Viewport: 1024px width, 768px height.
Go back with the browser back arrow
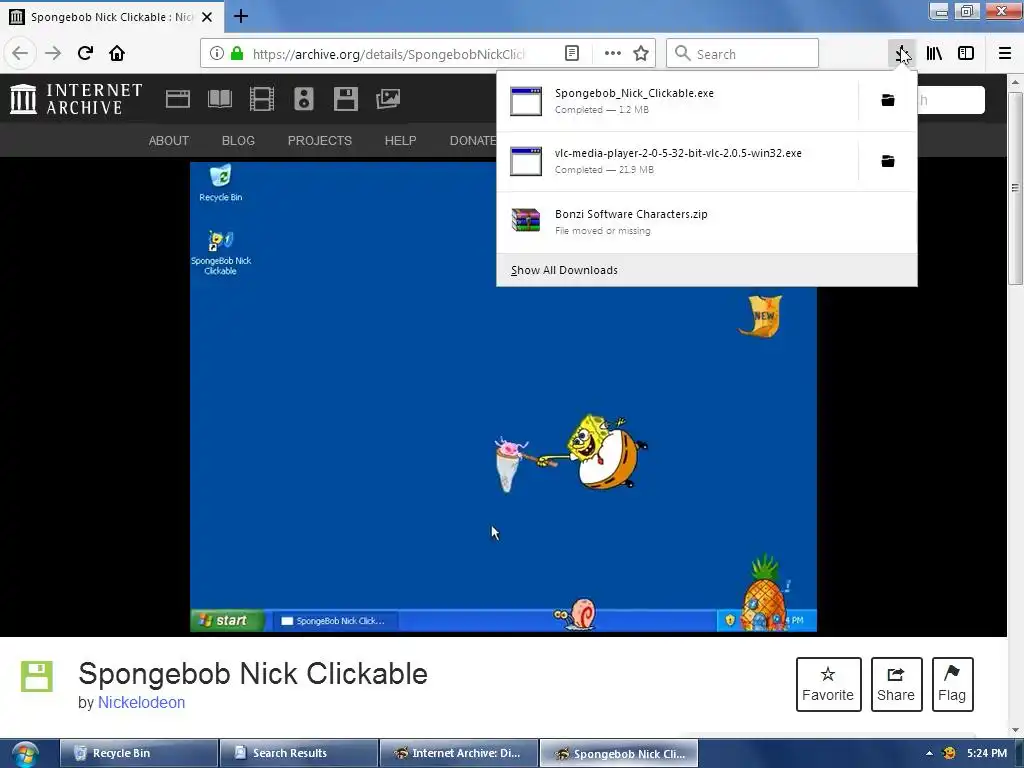(x=20, y=53)
